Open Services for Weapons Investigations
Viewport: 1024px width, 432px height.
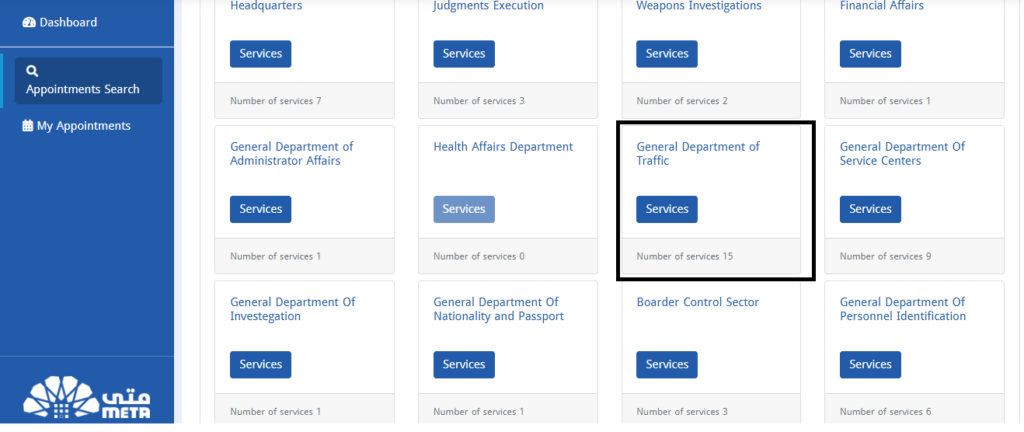[x=666, y=54]
